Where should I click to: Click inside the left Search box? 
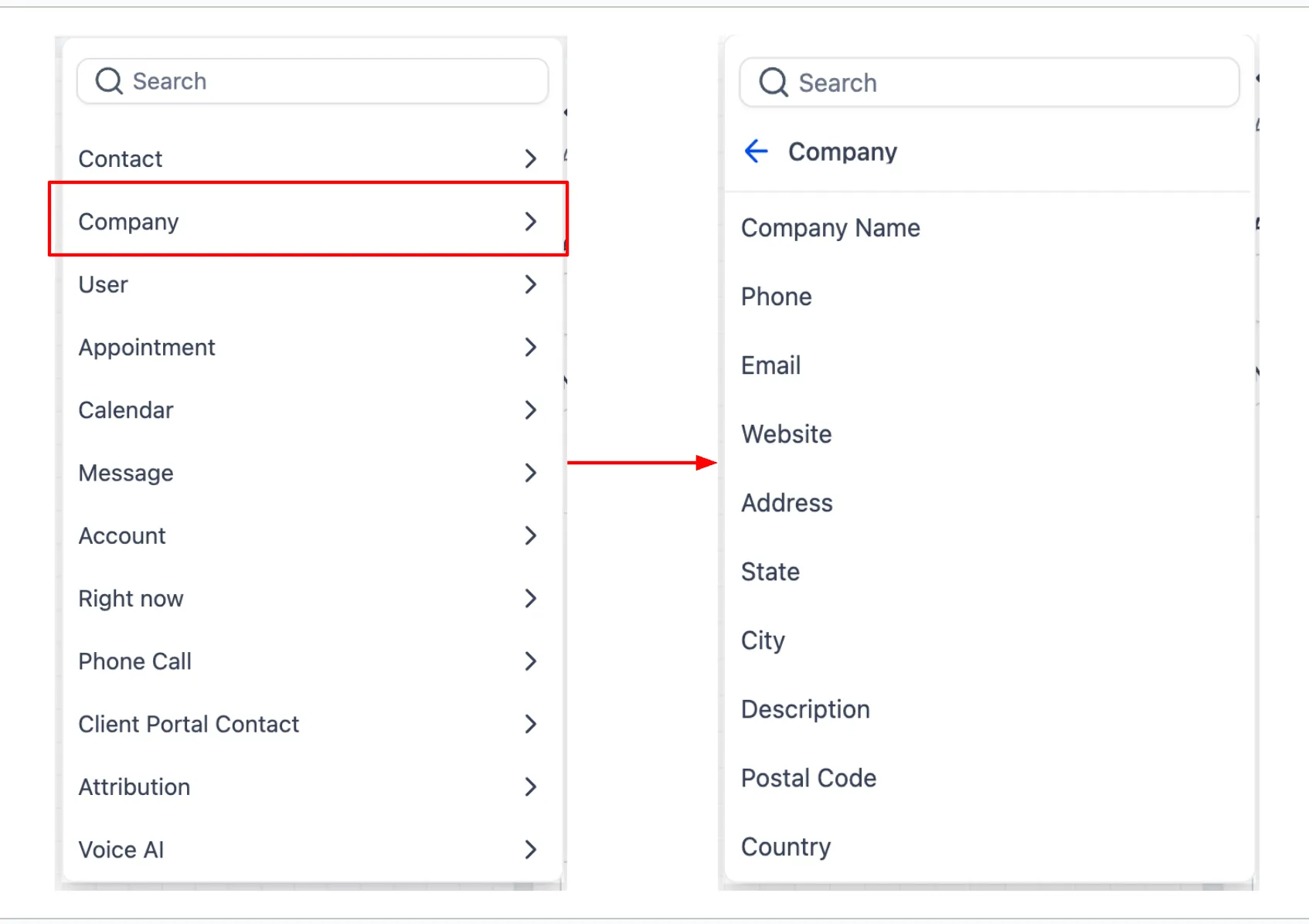coord(309,80)
